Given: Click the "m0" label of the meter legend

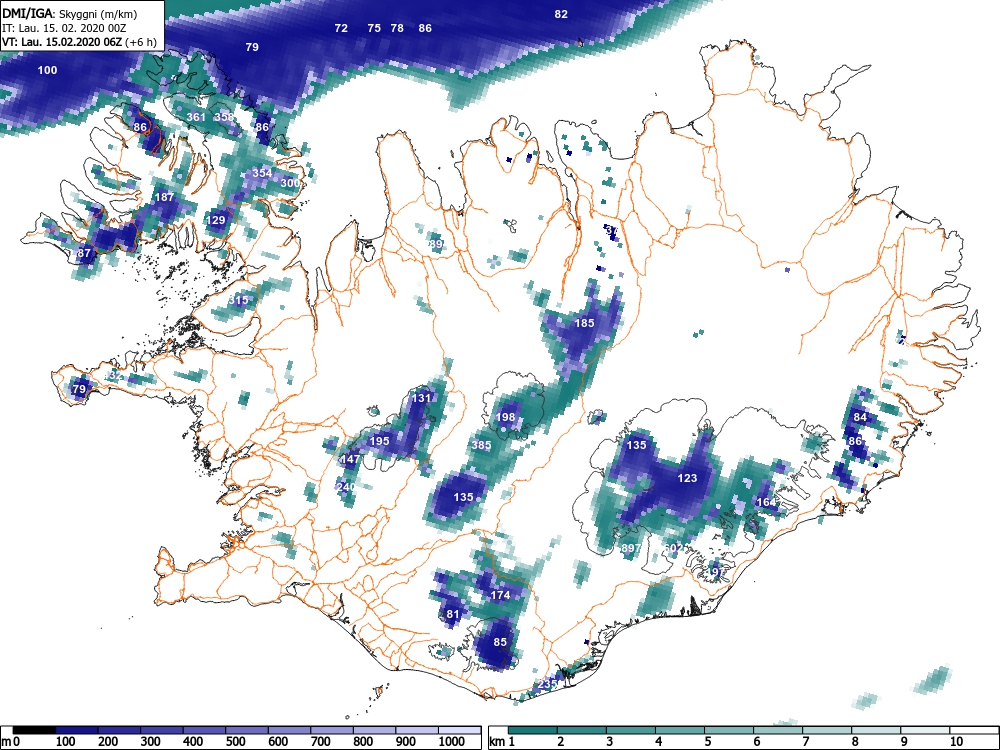Looking at the screenshot, I should (x=11, y=742).
